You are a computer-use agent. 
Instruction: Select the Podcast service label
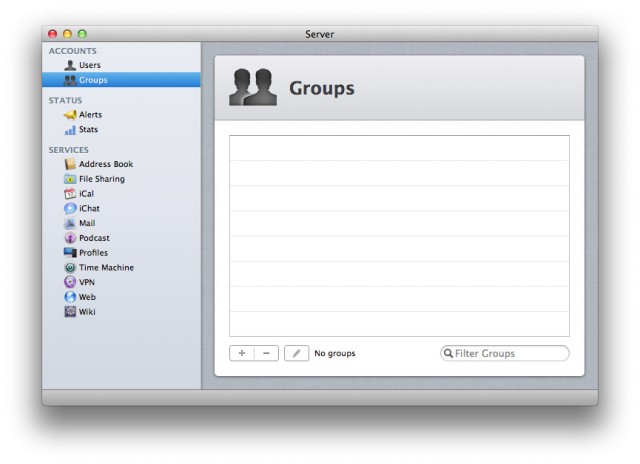pyautogui.click(x=94, y=238)
